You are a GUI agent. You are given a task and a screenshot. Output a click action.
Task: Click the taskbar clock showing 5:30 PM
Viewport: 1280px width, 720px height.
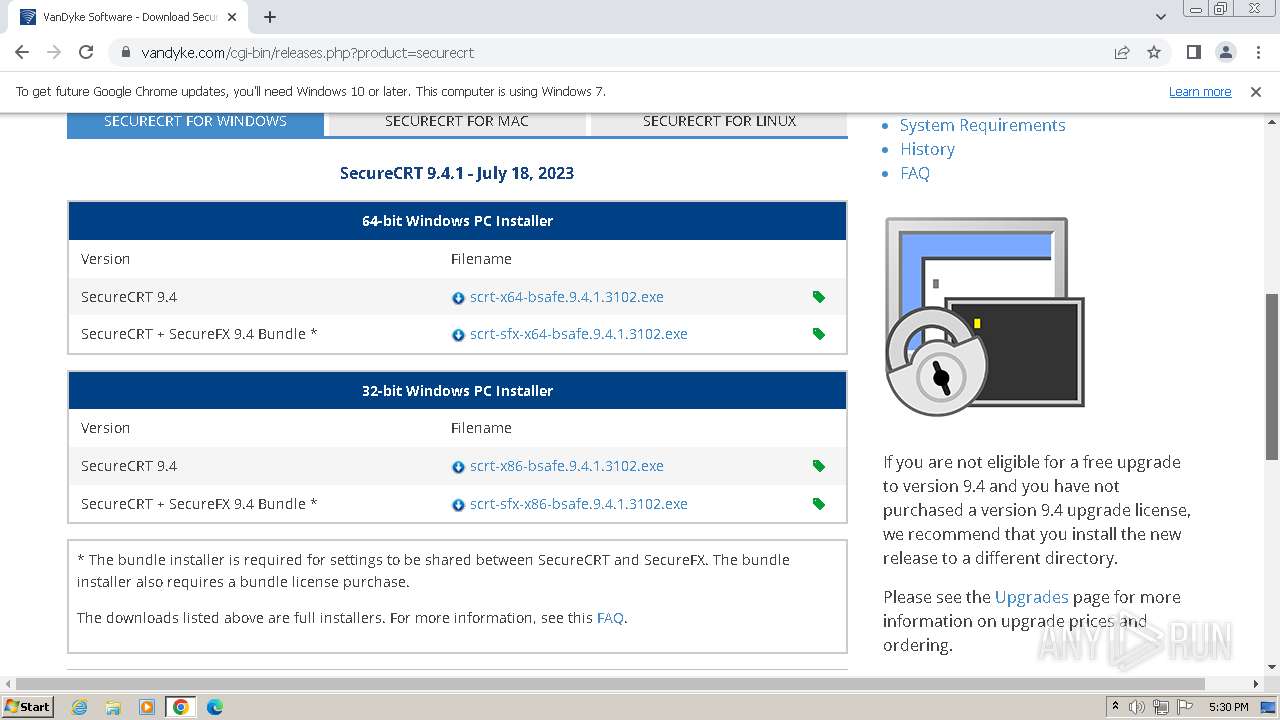tap(1228, 707)
